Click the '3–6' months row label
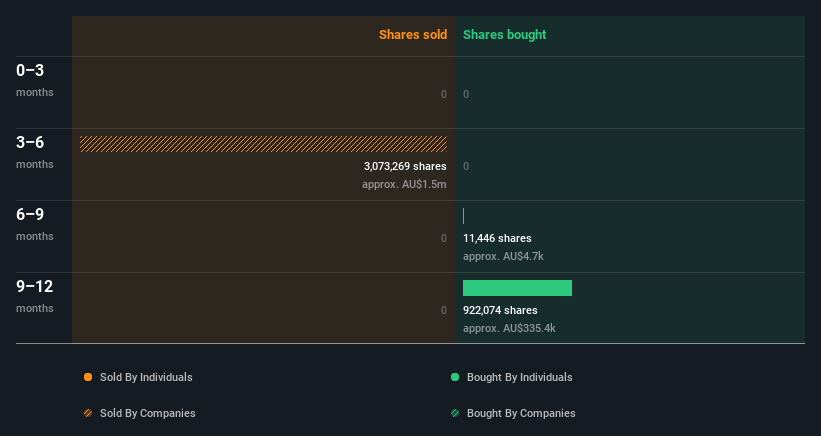 click(x=30, y=142)
